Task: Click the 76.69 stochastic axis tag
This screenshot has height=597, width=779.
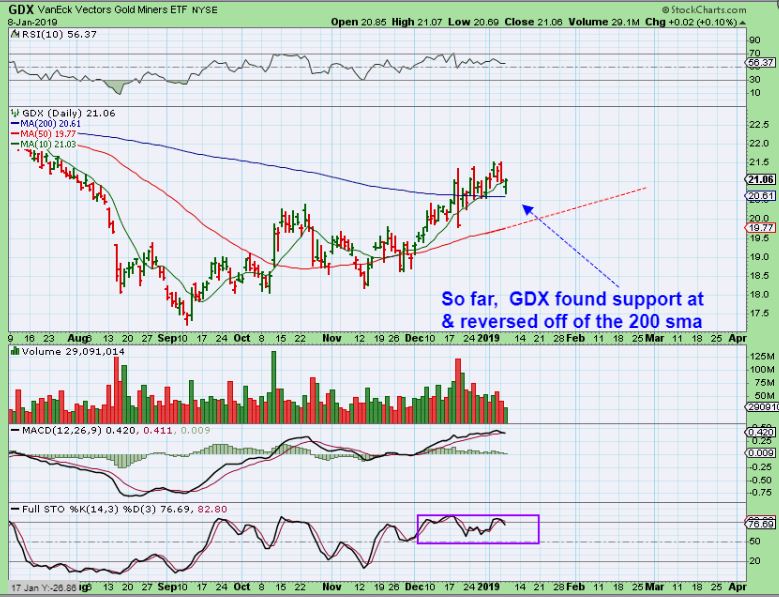Action: point(761,524)
